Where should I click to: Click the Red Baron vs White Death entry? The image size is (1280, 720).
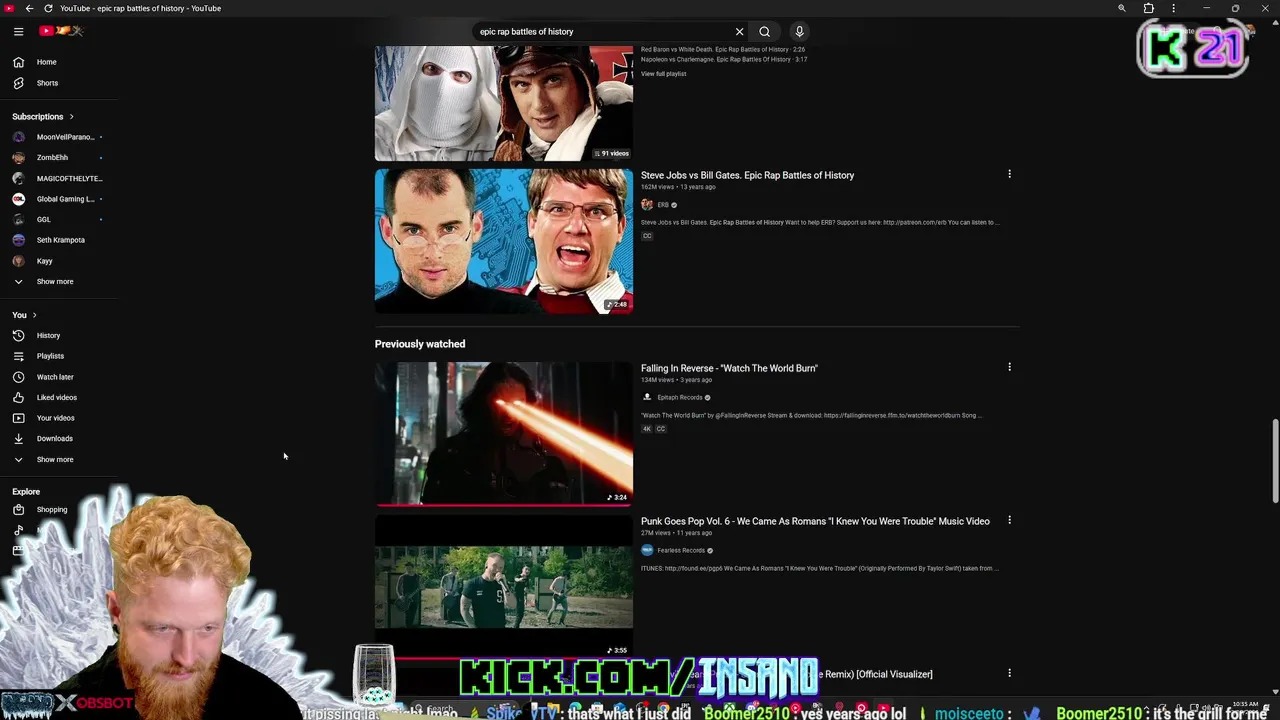(x=723, y=49)
